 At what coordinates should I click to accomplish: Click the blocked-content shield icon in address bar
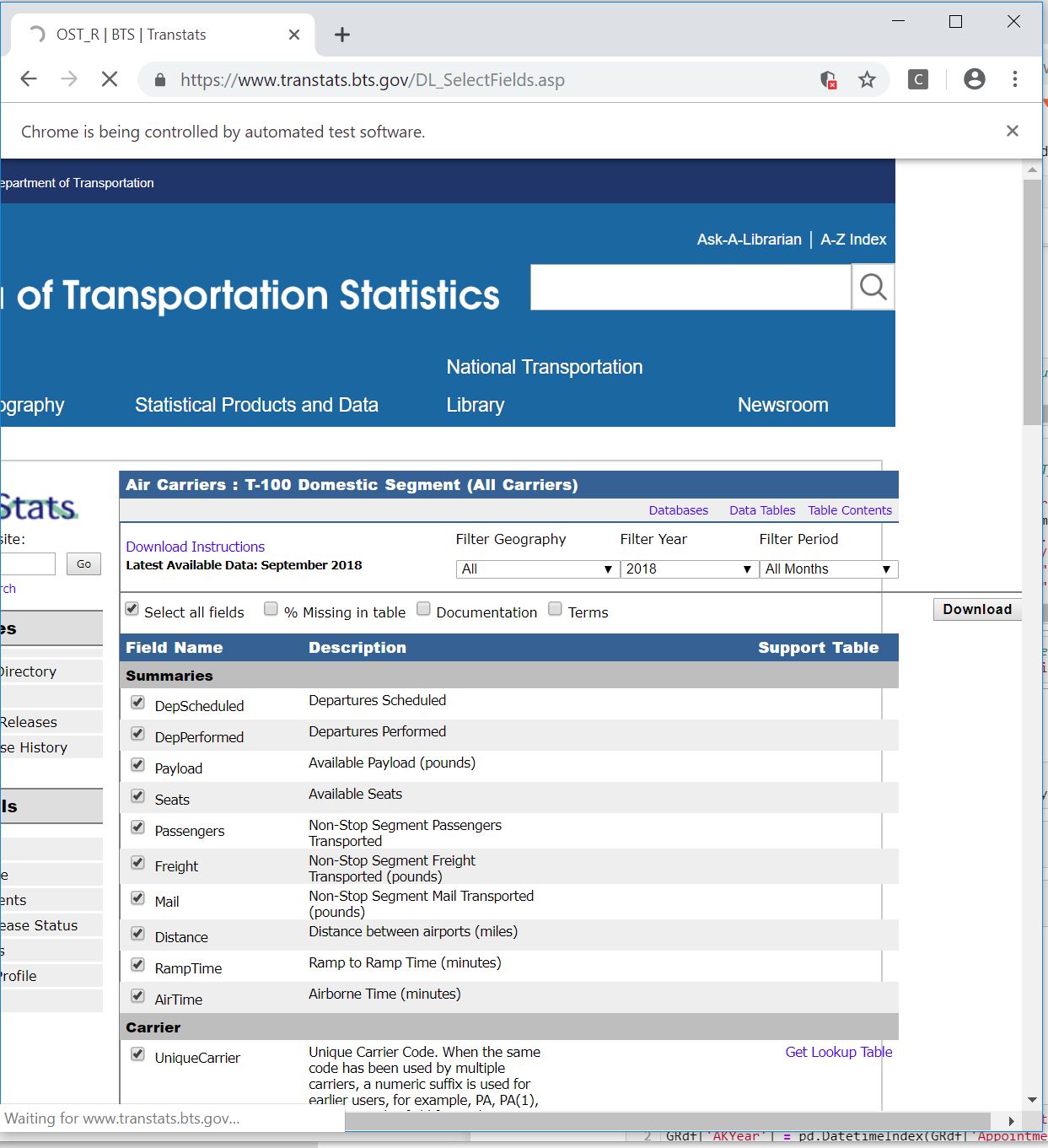point(828,80)
